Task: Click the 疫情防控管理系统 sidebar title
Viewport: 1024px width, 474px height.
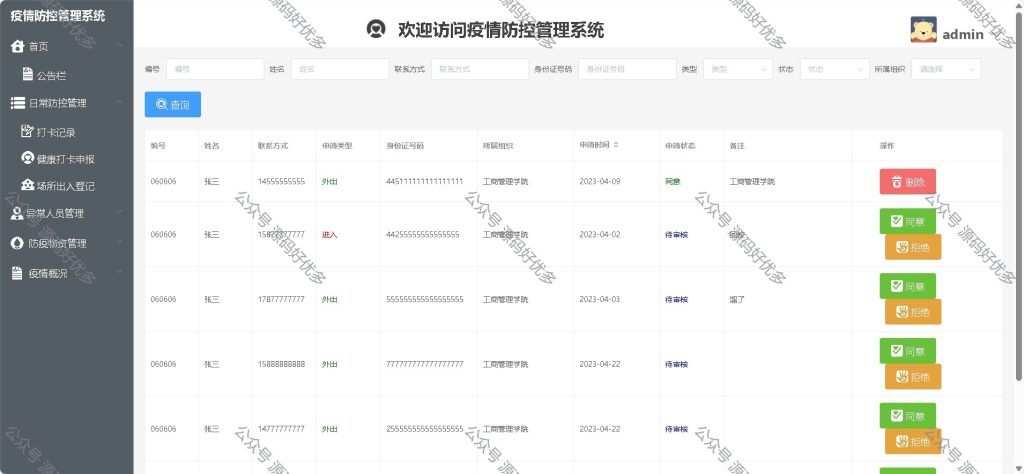Action: click(57, 16)
